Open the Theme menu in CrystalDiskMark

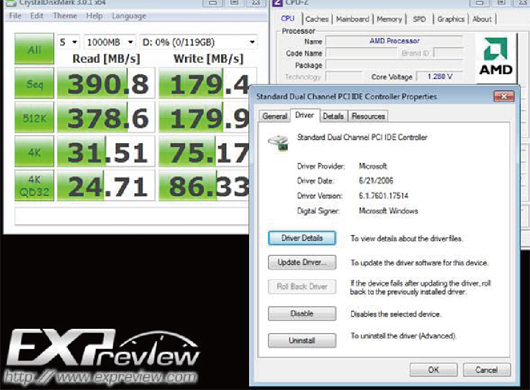click(x=65, y=16)
